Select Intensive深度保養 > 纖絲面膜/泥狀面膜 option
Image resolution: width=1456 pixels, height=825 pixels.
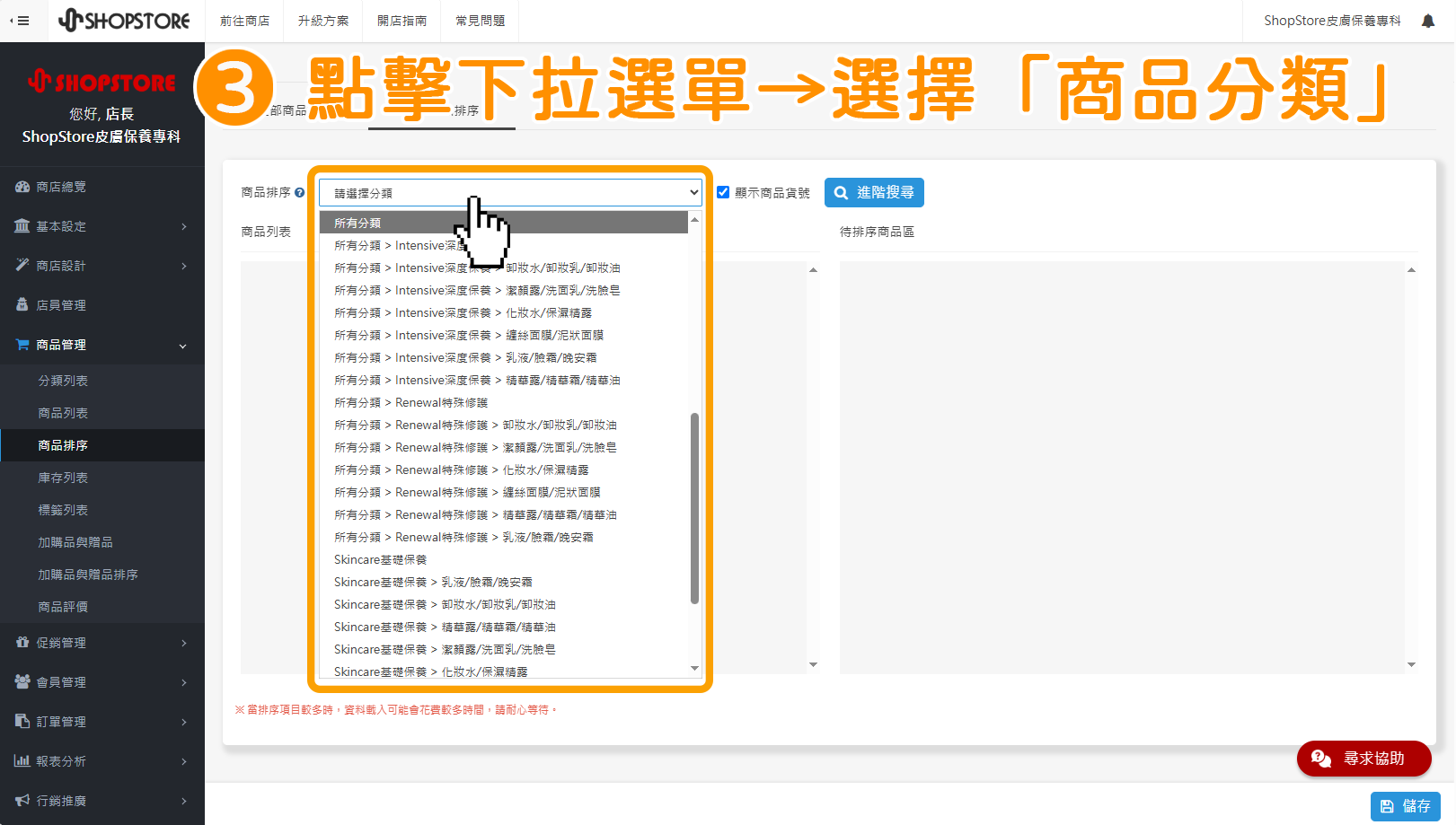point(504,335)
